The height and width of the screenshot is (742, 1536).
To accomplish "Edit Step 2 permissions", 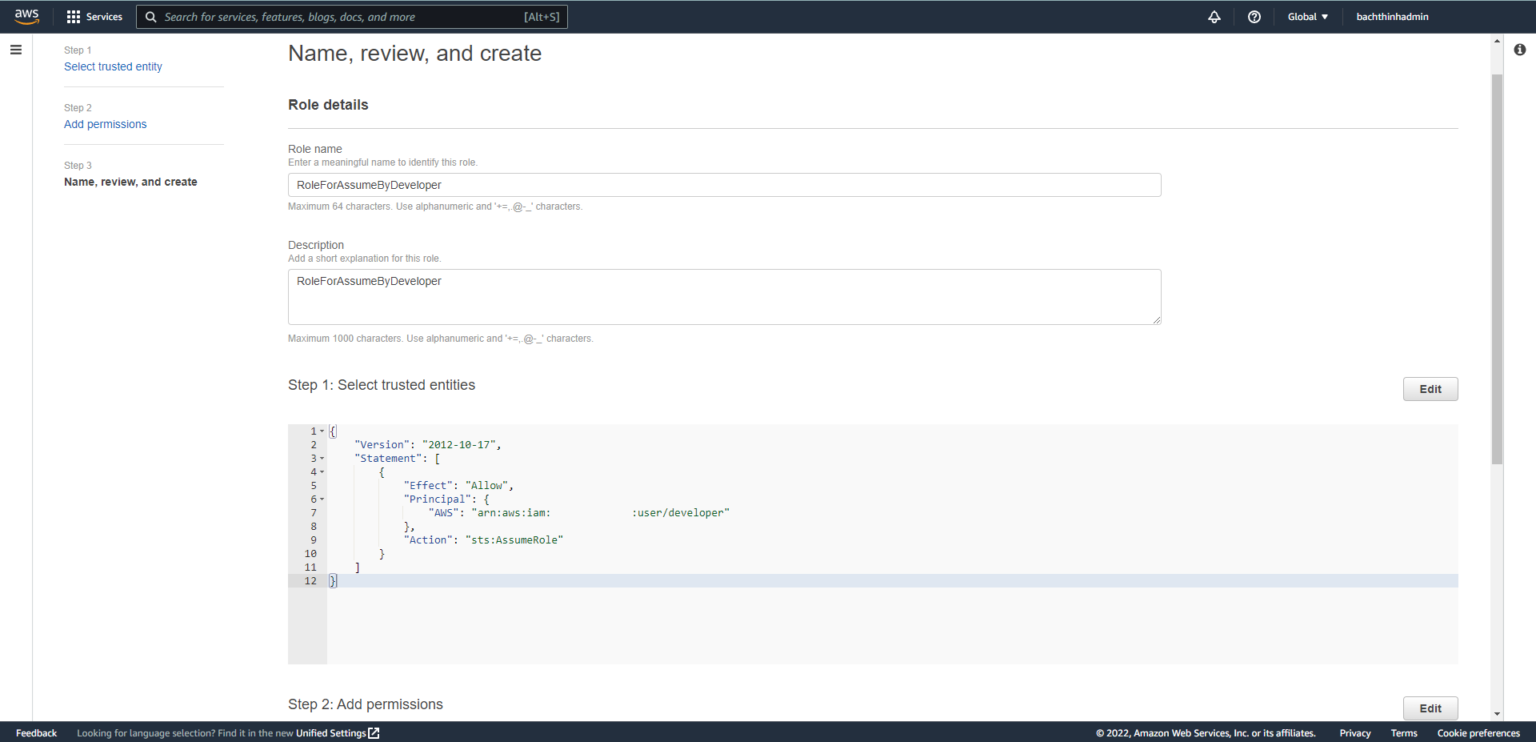I will (1430, 708).
